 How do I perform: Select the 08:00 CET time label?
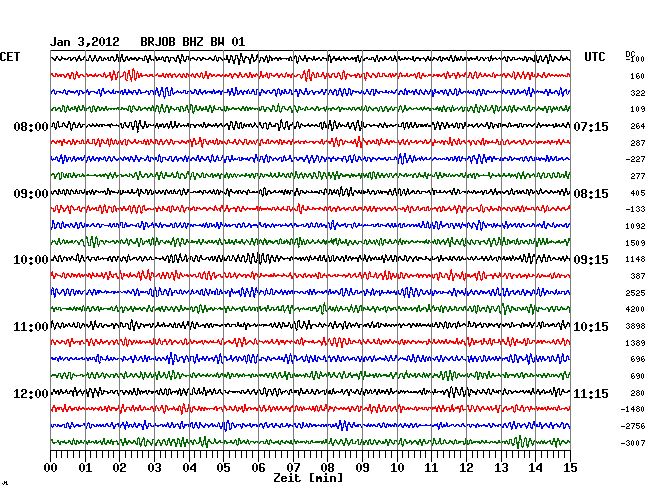31,127
